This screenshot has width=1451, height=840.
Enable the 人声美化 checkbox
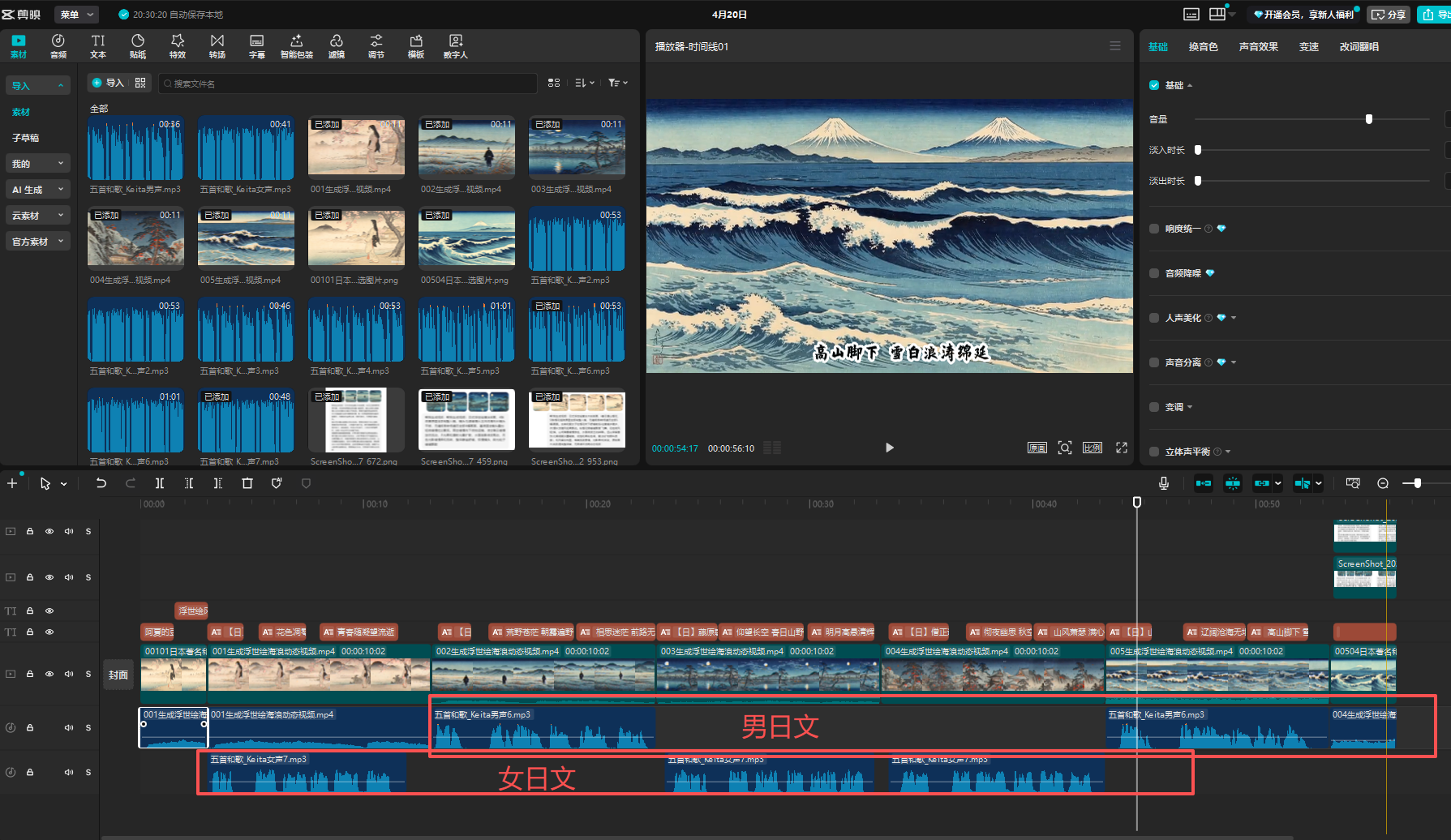click(1154, 318)
